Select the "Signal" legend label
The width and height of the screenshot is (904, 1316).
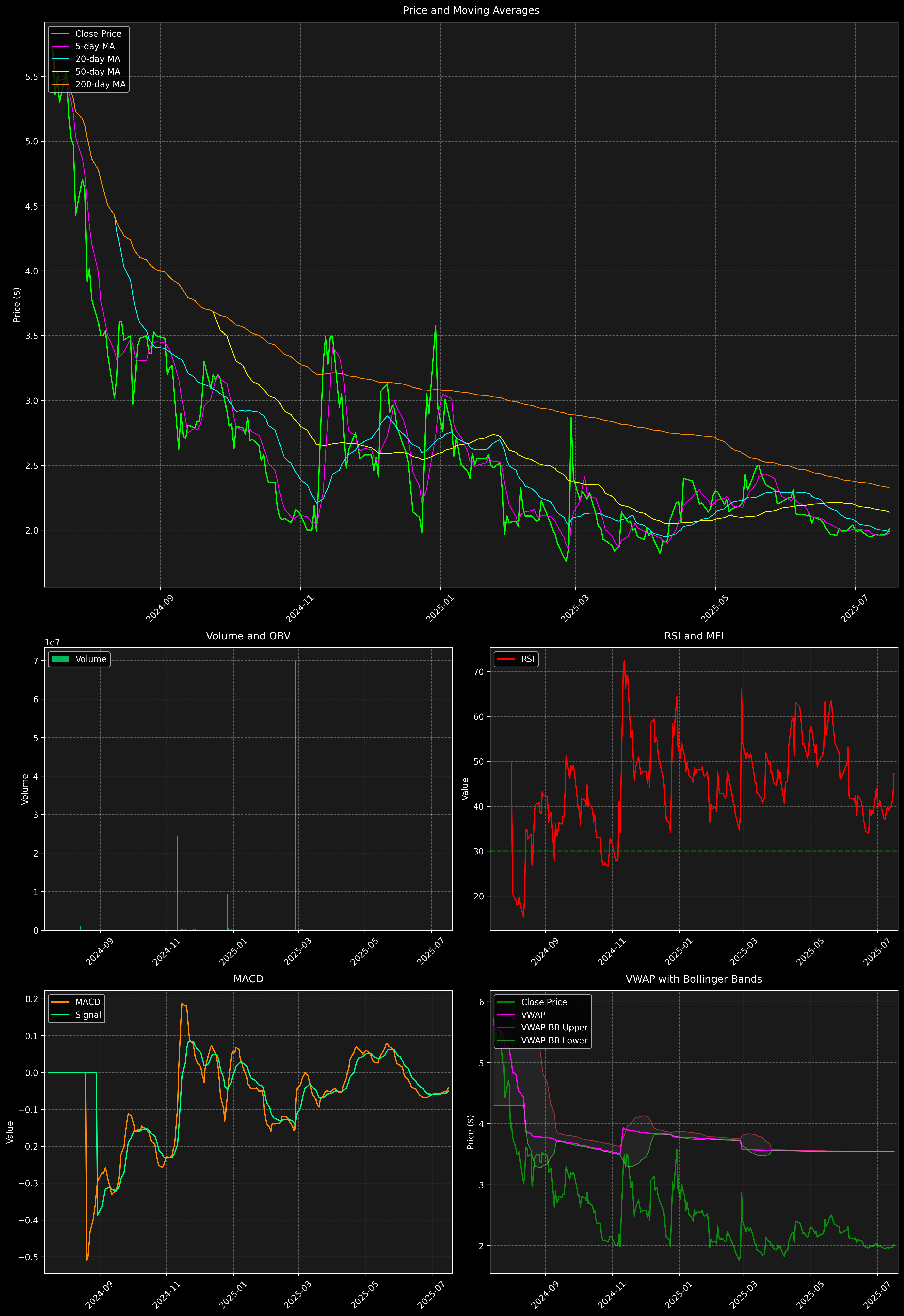point(88,1015)
